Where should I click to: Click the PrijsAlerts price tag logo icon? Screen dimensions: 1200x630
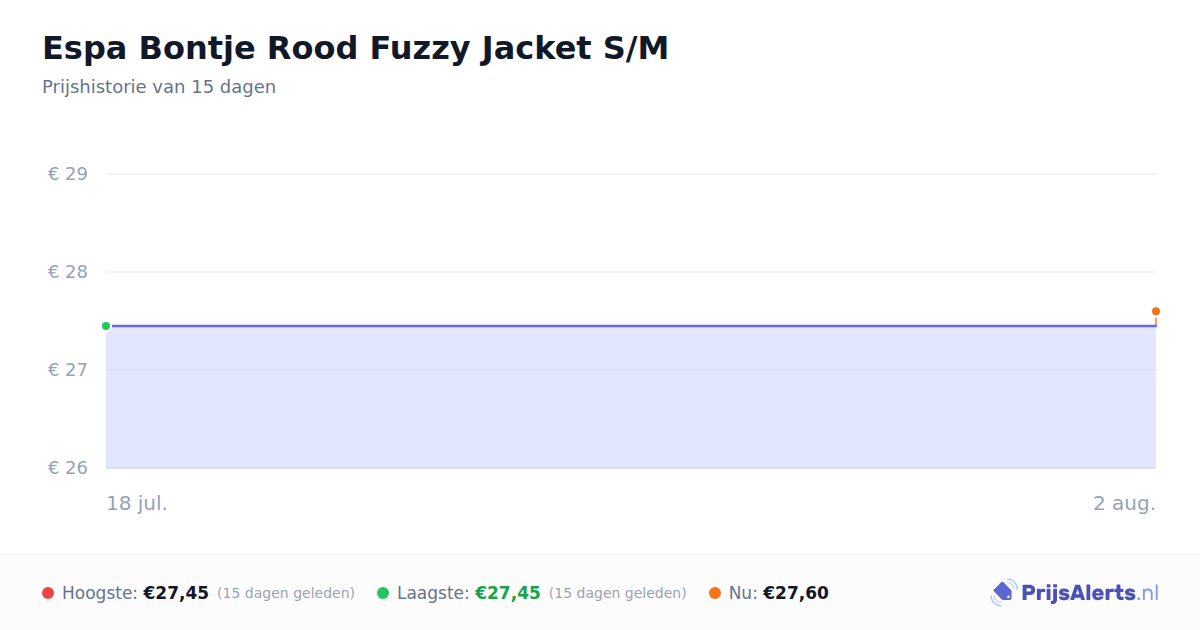pyautogui.click(x=1003, y=593)
